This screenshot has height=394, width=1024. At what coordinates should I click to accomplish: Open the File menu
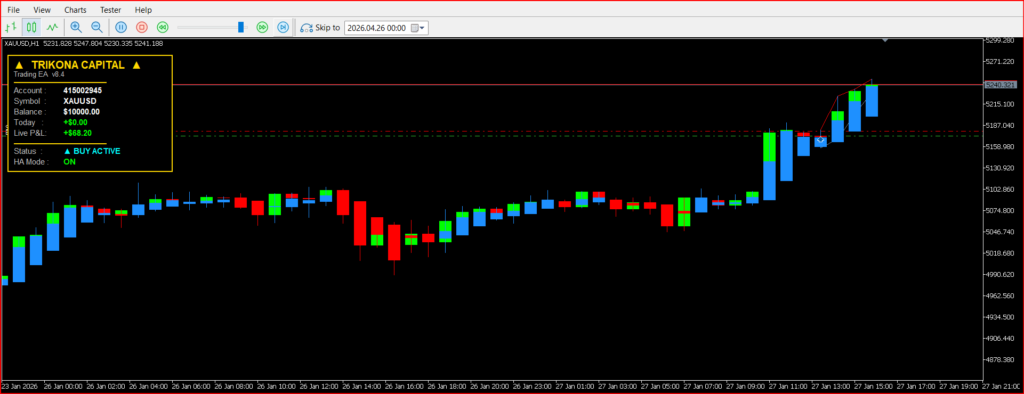pos(13,10)
